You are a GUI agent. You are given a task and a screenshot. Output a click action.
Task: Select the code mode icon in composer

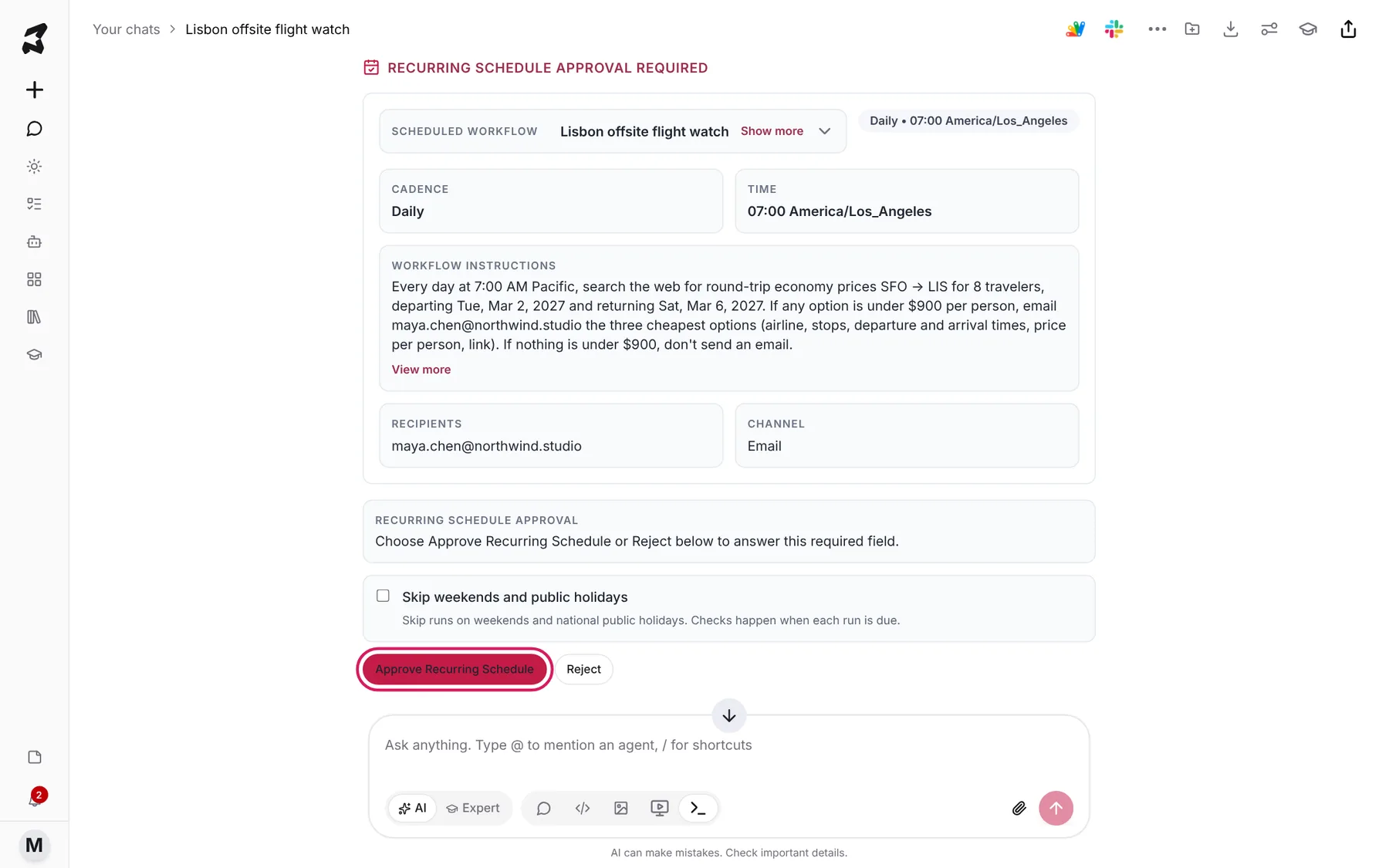coord(583,808)
